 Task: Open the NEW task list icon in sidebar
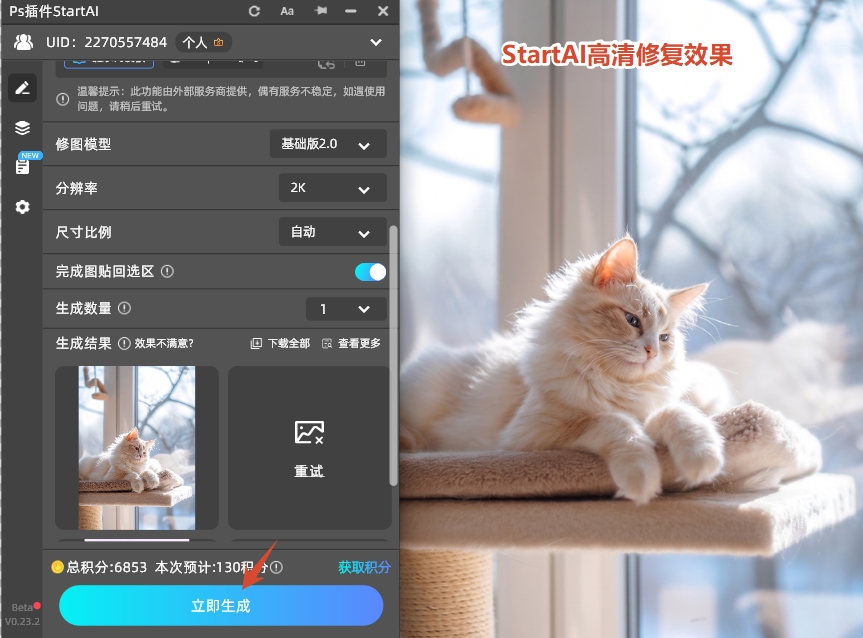[x=22, y=166]
